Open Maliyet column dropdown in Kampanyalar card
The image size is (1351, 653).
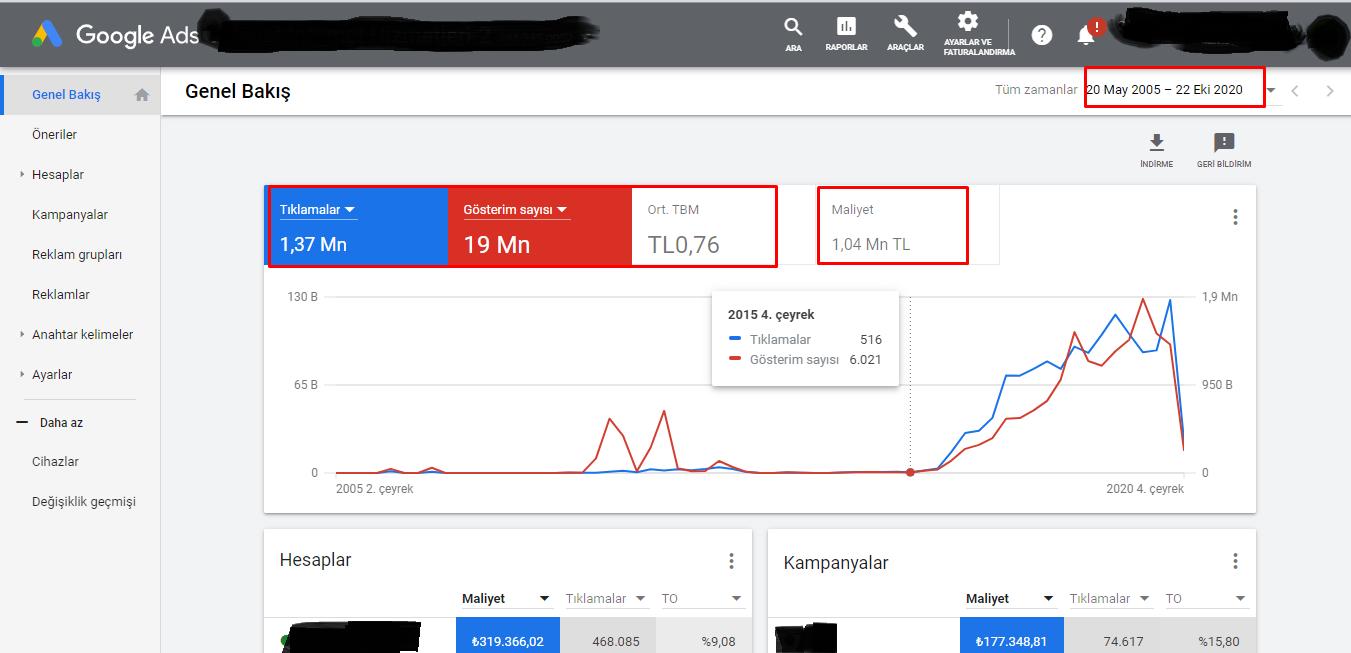pos(1011,599)
